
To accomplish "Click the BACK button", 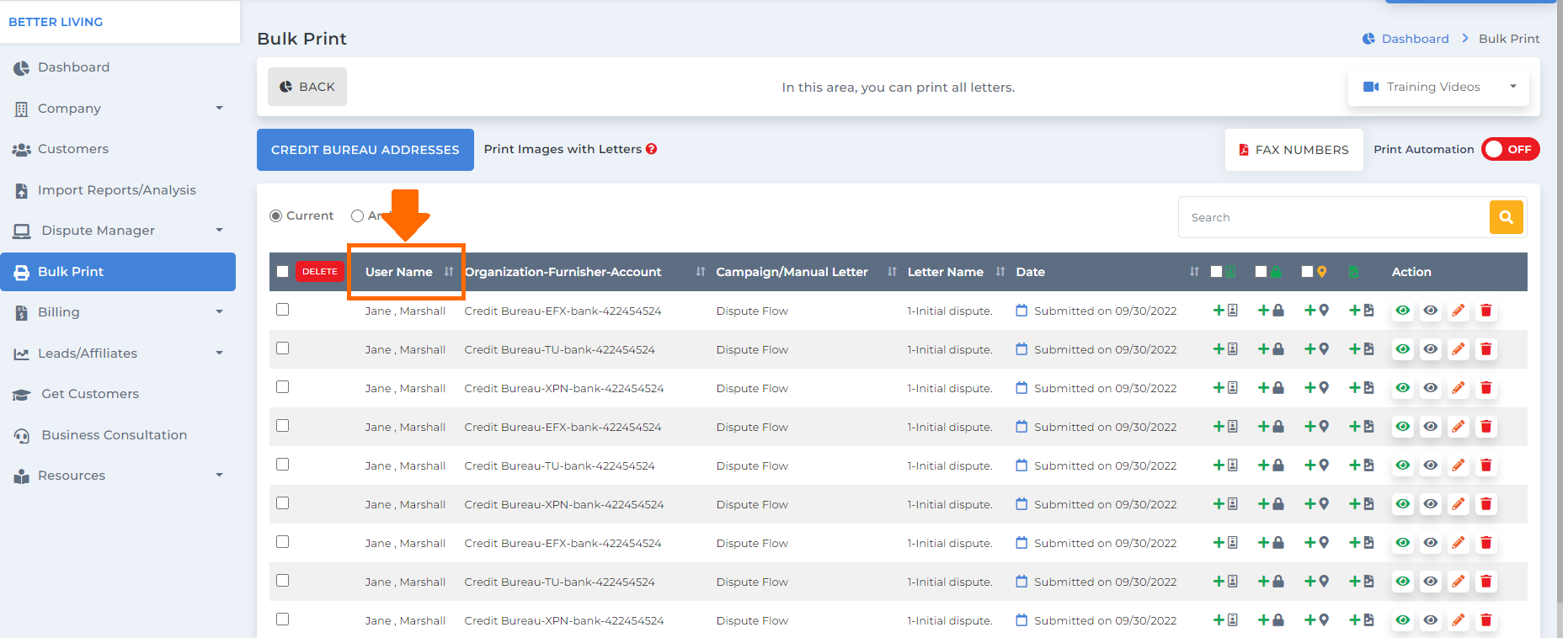I will [307, 87].
